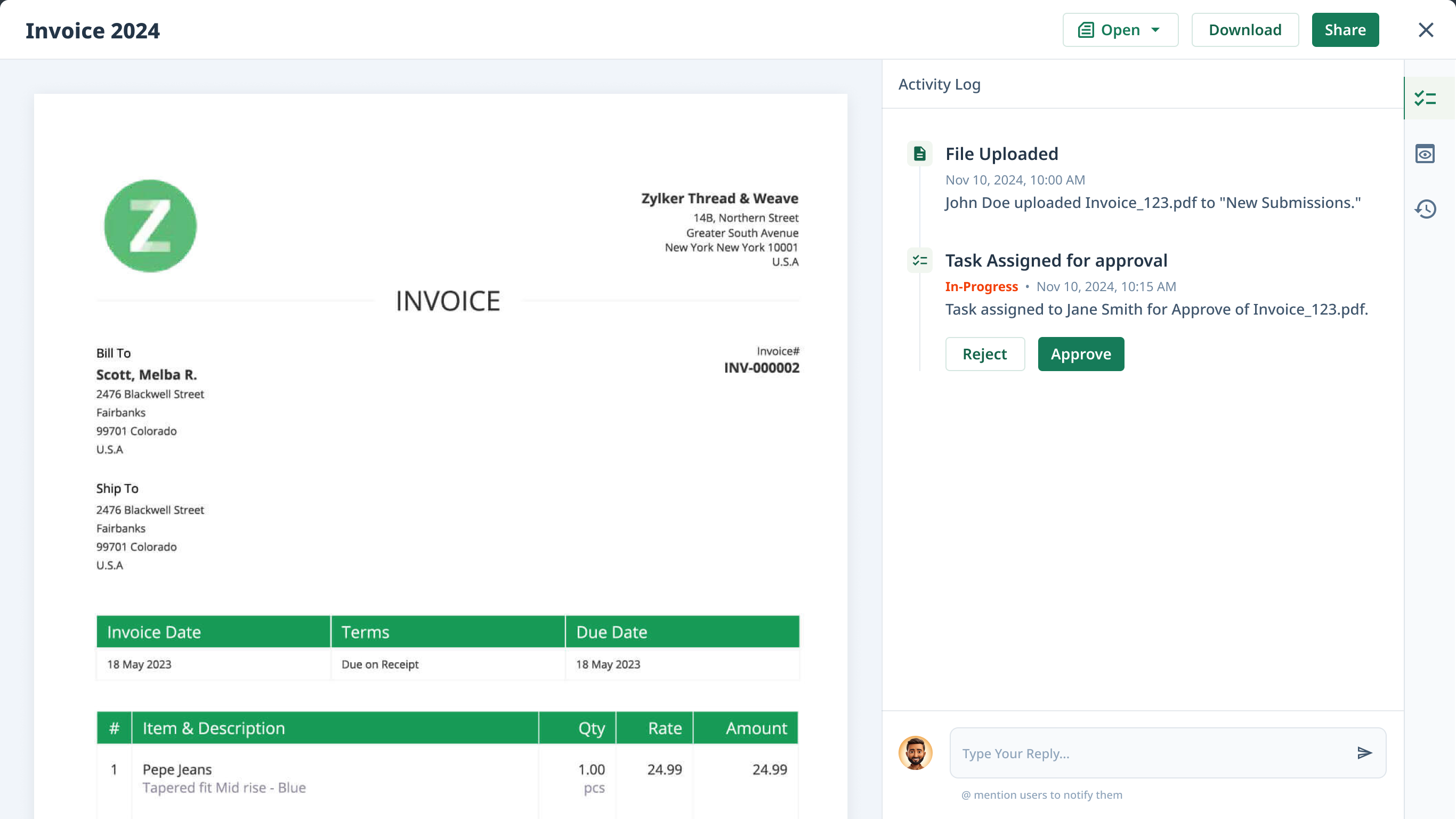The image size is (1456, 819).
Task: Approve the assigned invoice task
Action: 1080,354
